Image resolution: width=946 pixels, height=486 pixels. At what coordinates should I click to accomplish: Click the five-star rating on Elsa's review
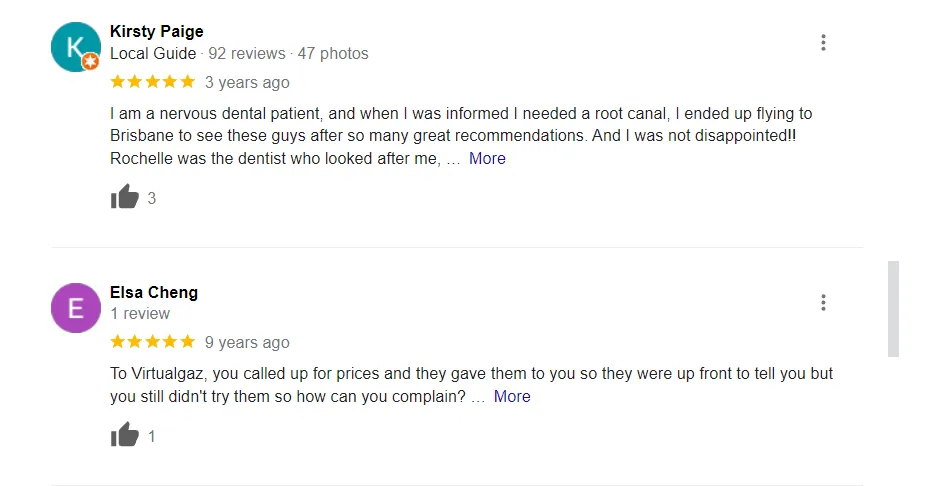click(152, 342)
